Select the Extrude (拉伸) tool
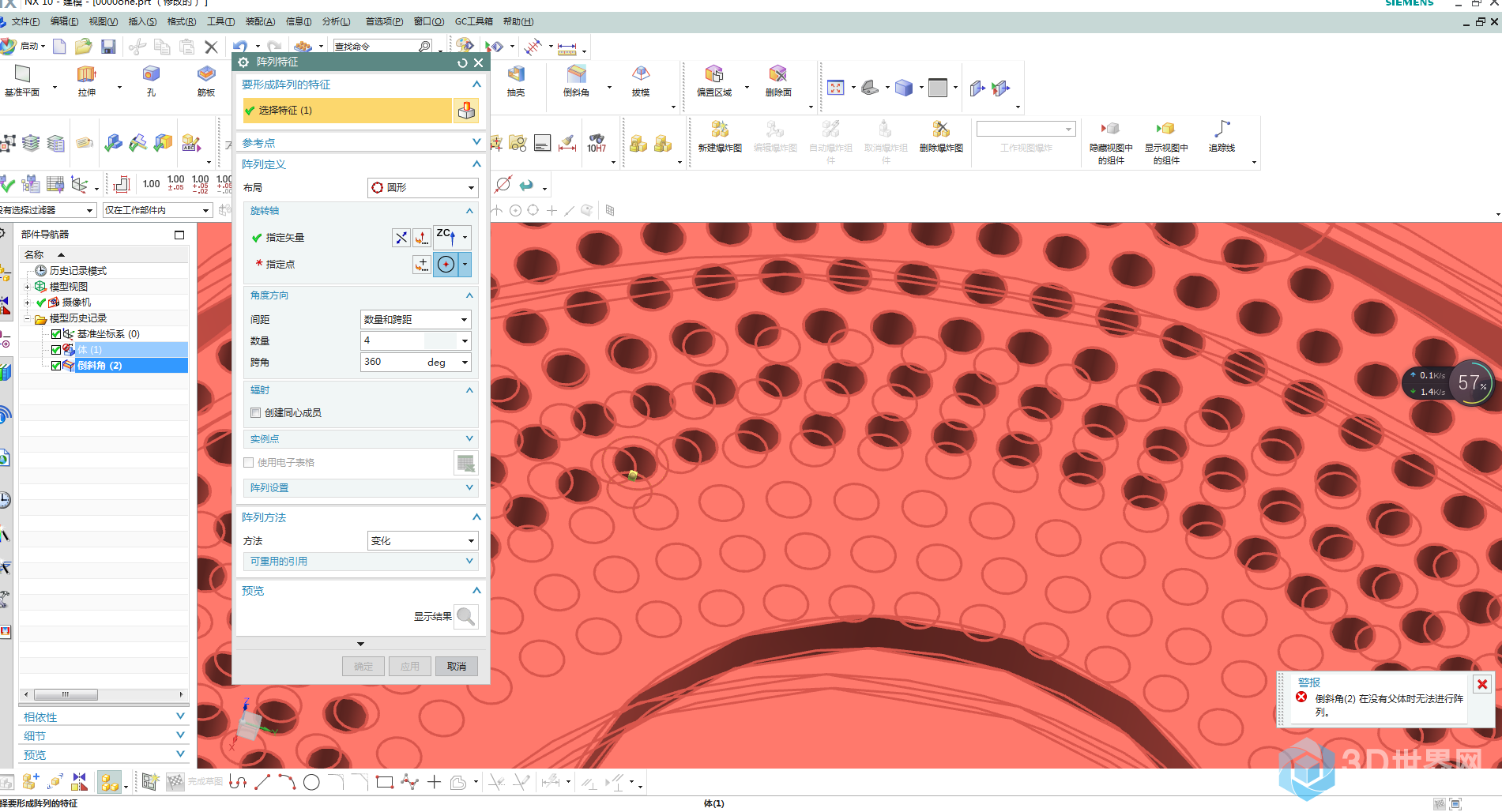 point(86,74)
